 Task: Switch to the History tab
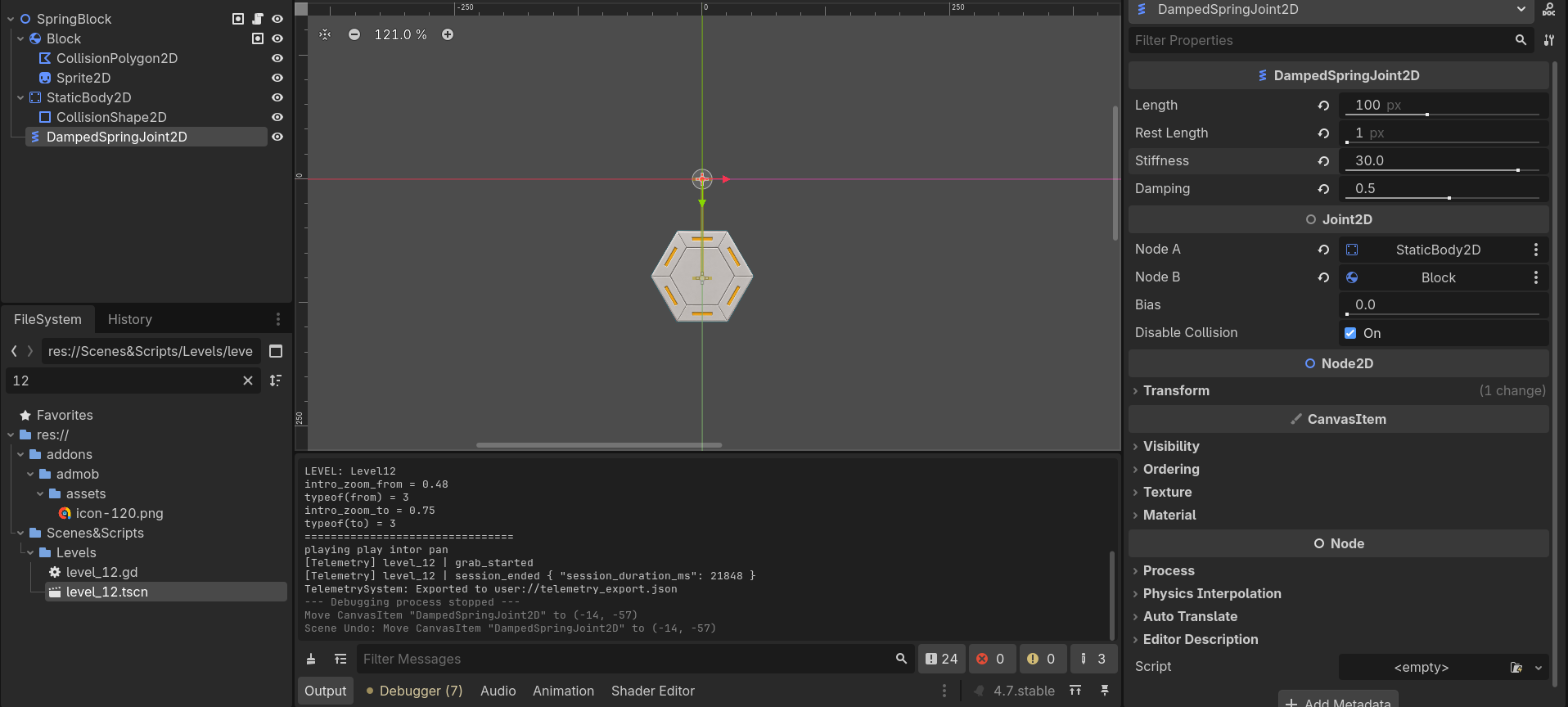click(x=130, y=319)
